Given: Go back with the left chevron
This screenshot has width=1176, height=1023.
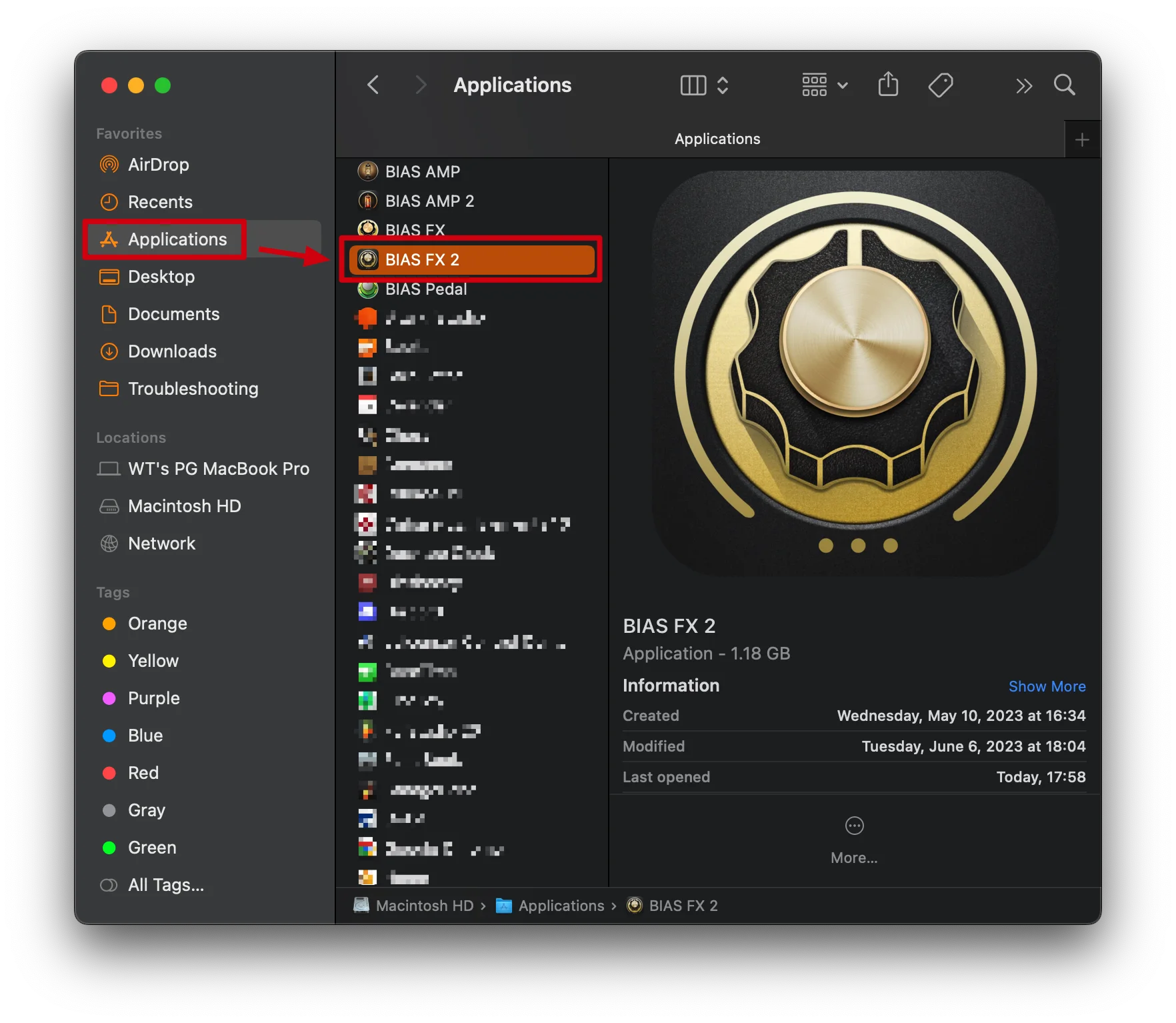Looking at the screenshot, I should (373, 85).
